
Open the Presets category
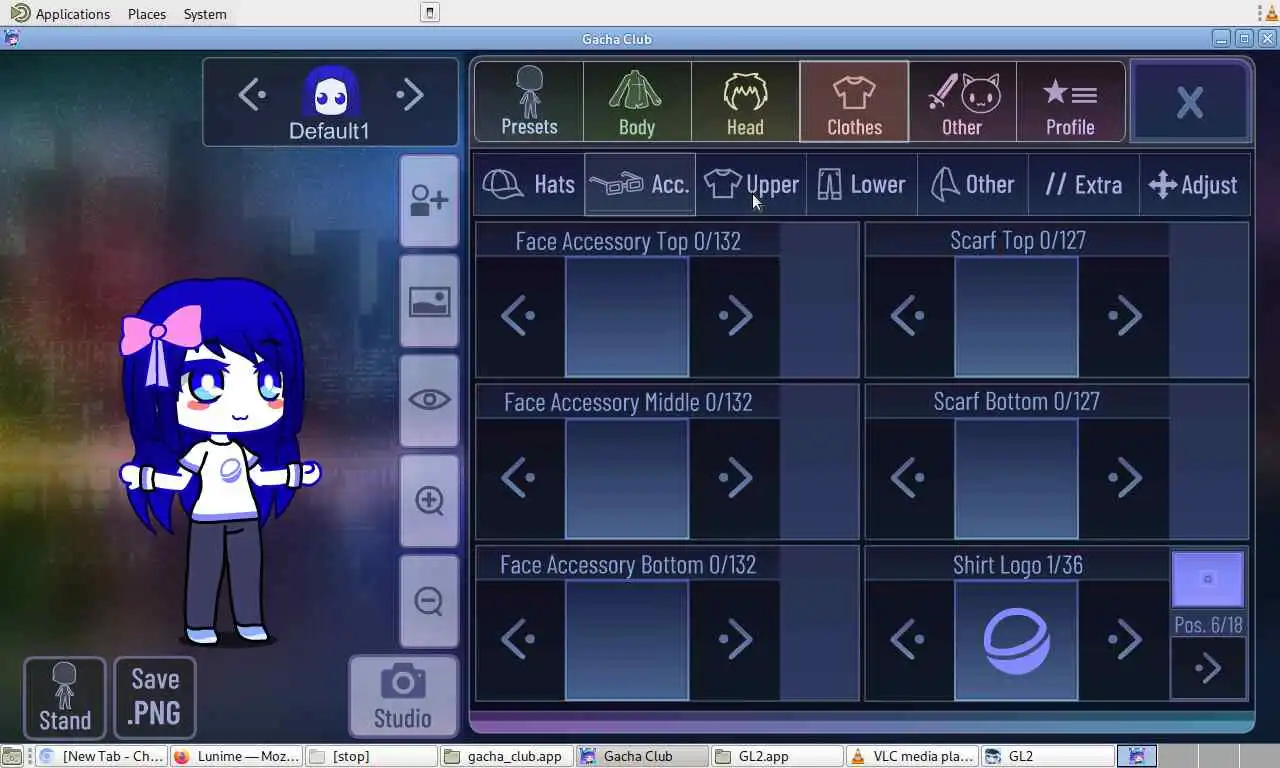[529, 101]
